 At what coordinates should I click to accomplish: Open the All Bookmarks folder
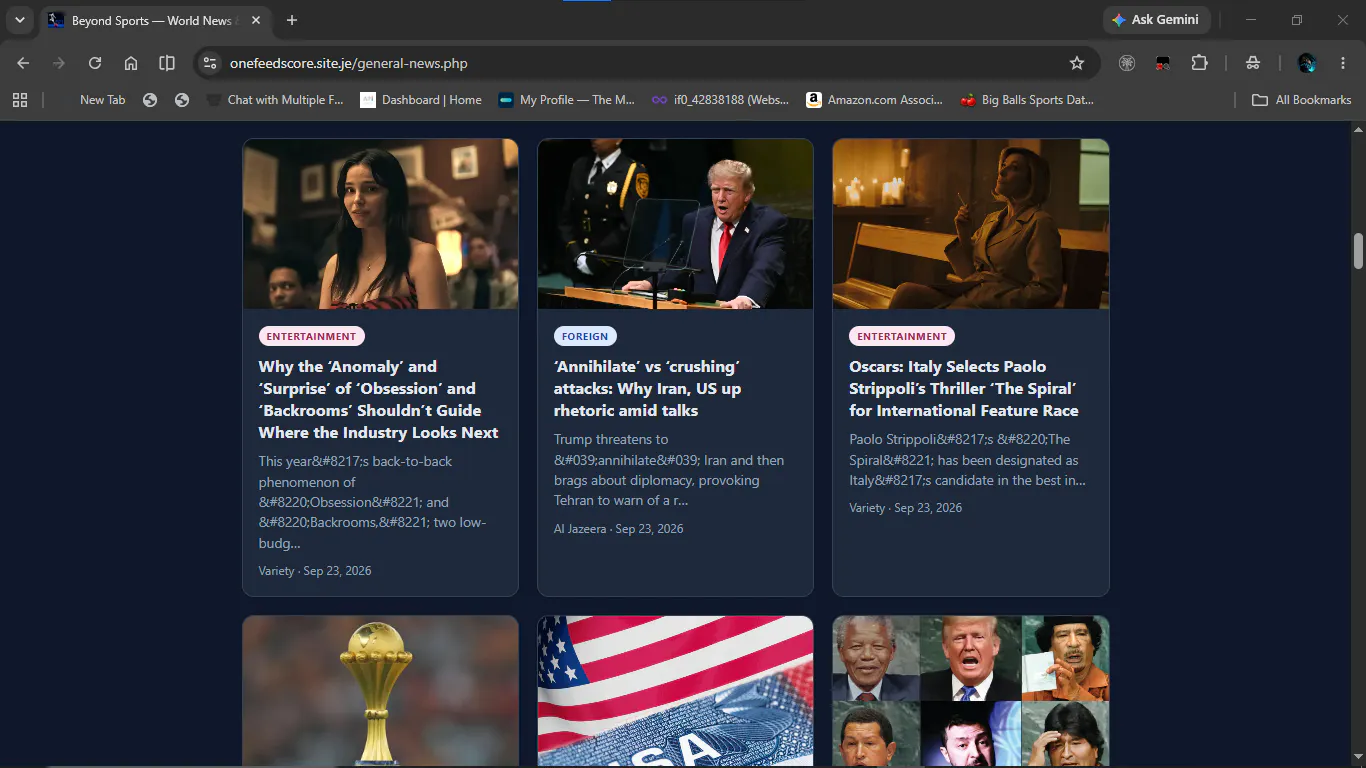[1302, 100]
